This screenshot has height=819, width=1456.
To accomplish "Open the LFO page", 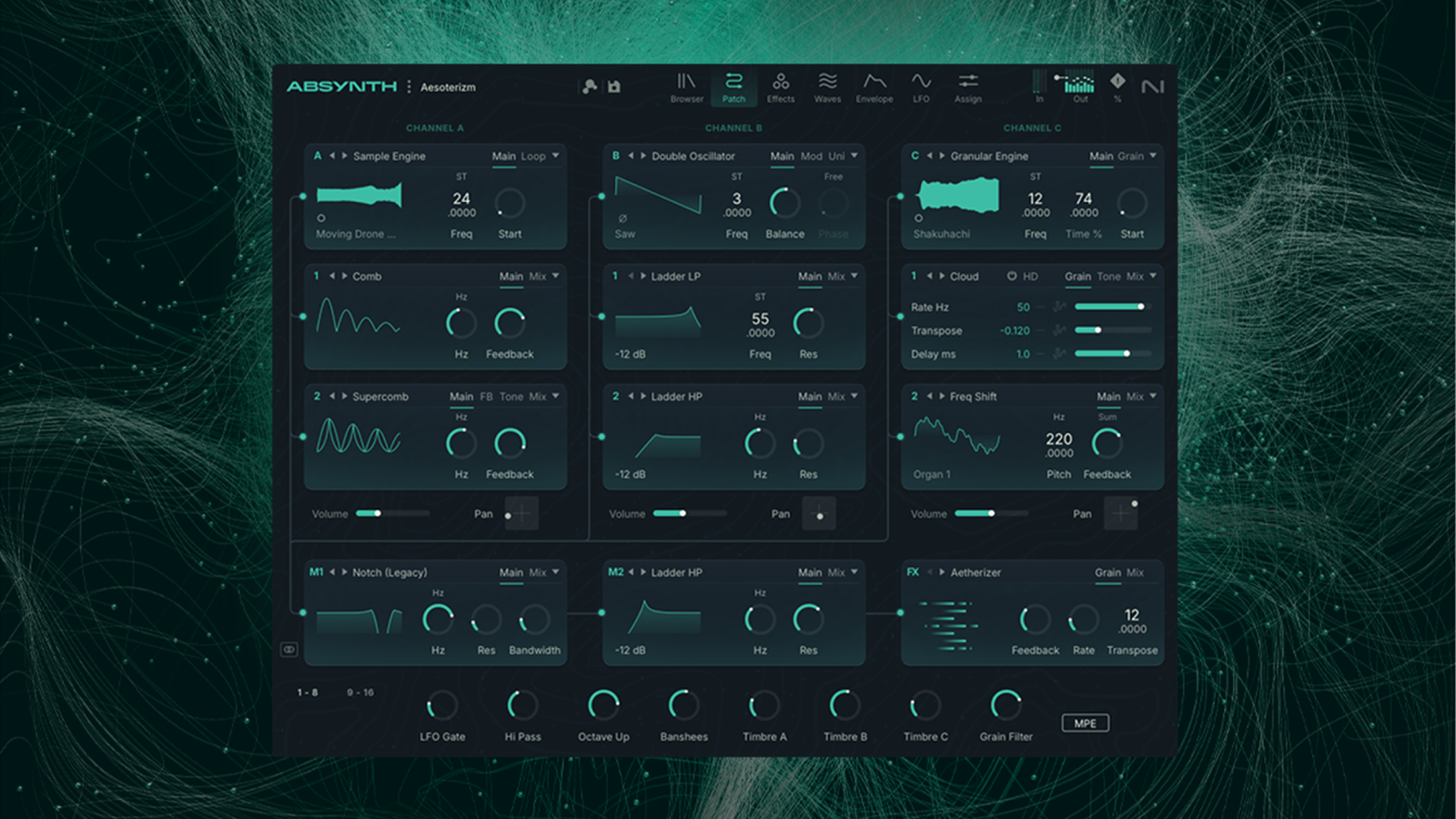I will click(x=921, y=87).
